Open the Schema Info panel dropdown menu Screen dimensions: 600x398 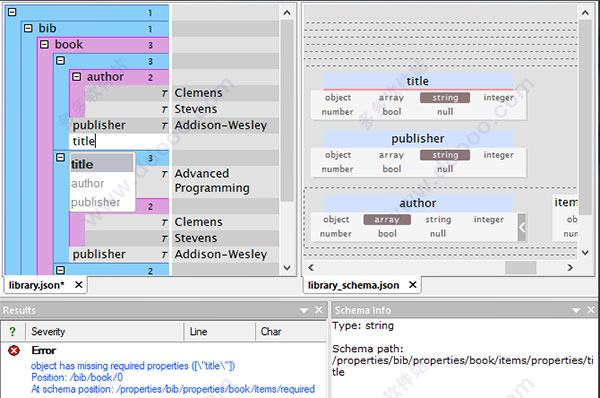pyautogui.click(x=576, y=310)
